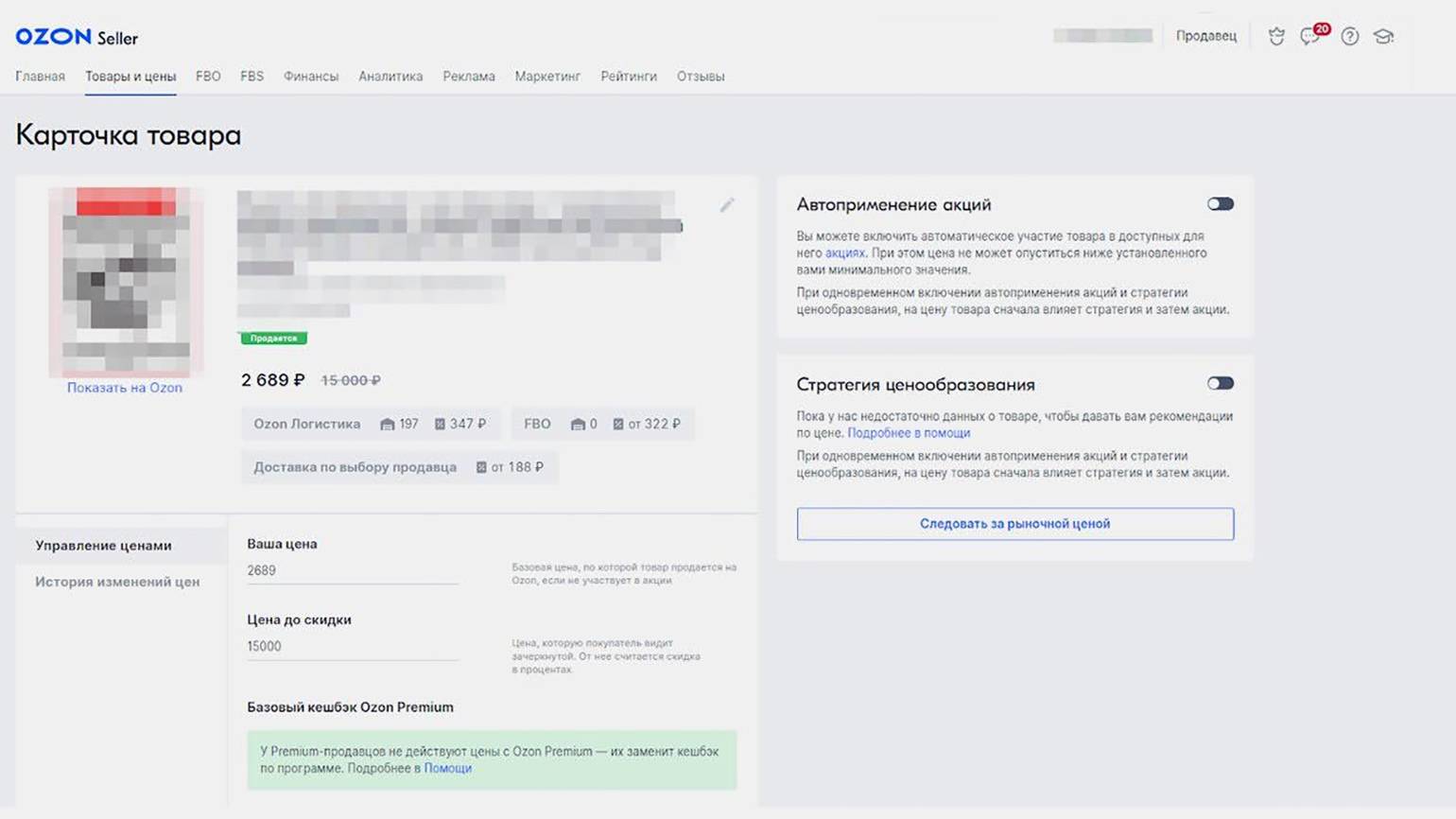Screen dimensions: 1456x819
Task: Open chat messages with 20 notifications
Action: tap(1311, 36)
